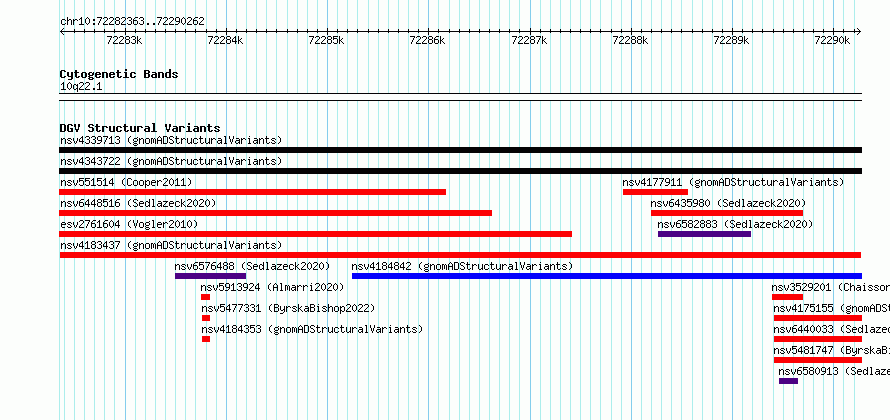
Task: Select the red bar under nsv551514
Action: (x=253, y=192)
